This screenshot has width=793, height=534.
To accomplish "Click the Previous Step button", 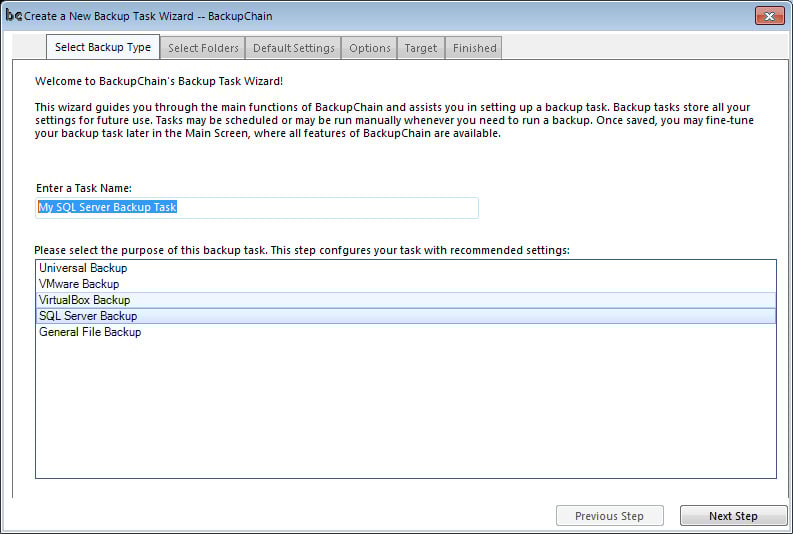I will coord(608,516).
